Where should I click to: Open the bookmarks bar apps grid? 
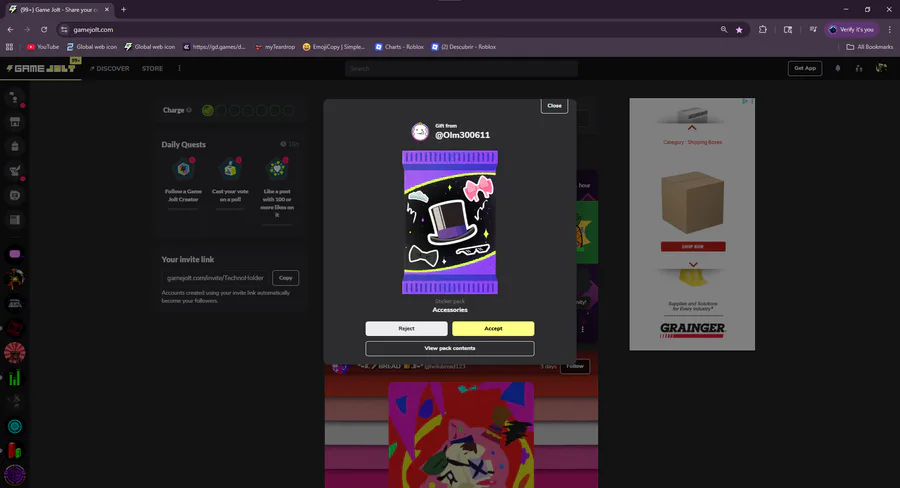pos(9,47)
